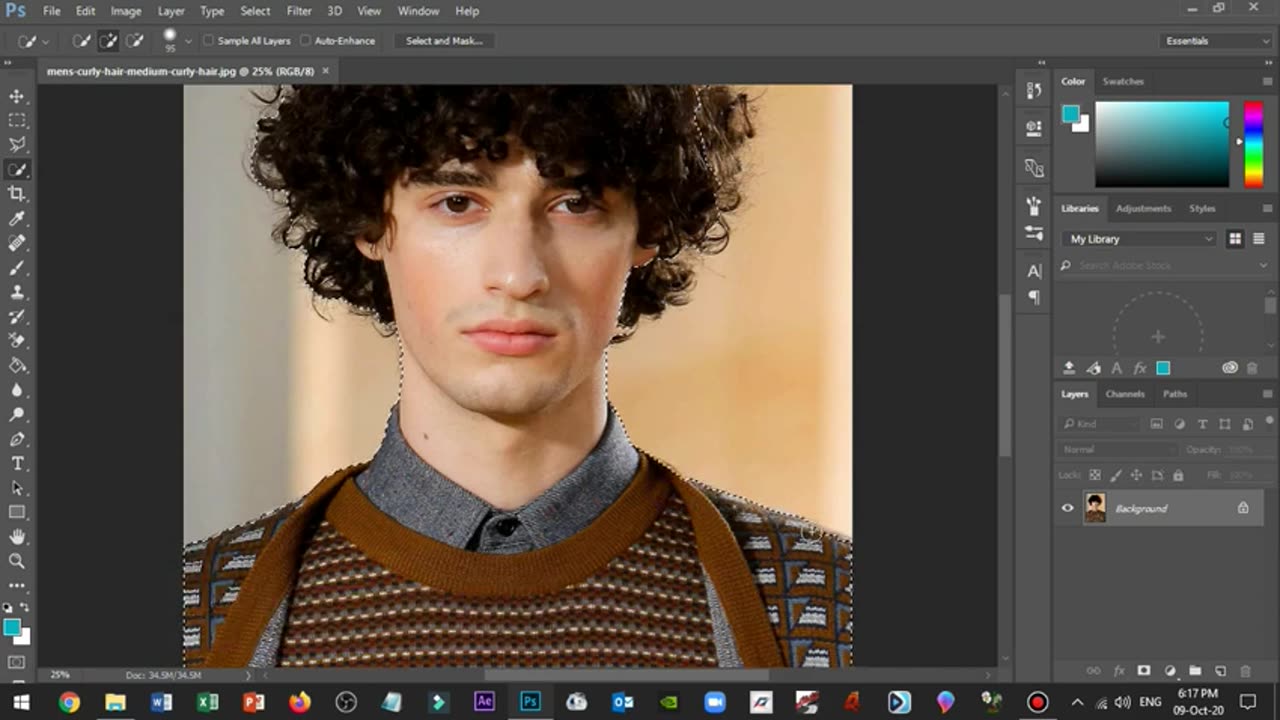Image resolution: width=1280 pixels, height=720 pixels.
Task: Switch to the Swatches tab
Action: point(1123,81)
